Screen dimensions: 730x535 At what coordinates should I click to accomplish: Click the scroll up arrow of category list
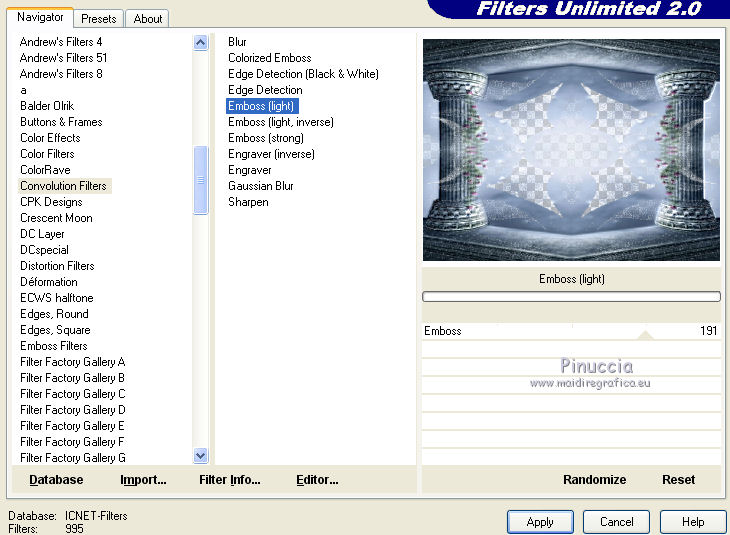pyautogui.click(x=201, y=43)
